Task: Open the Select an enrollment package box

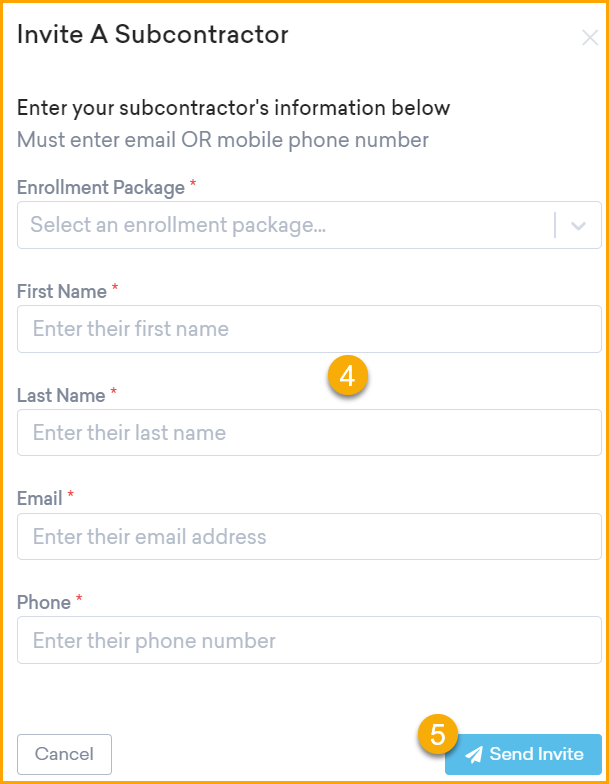Action: [309, 225]
